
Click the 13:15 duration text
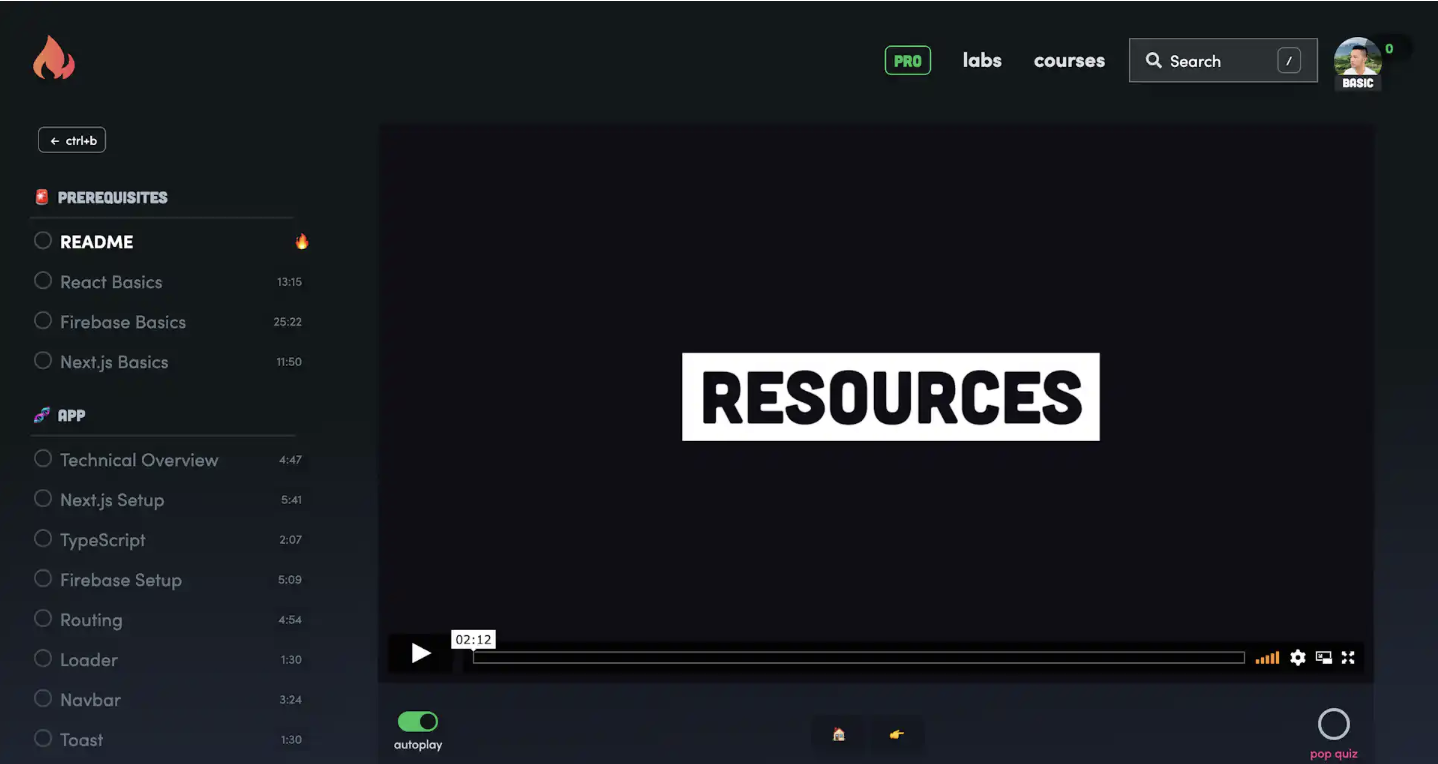tap(289, 282)
